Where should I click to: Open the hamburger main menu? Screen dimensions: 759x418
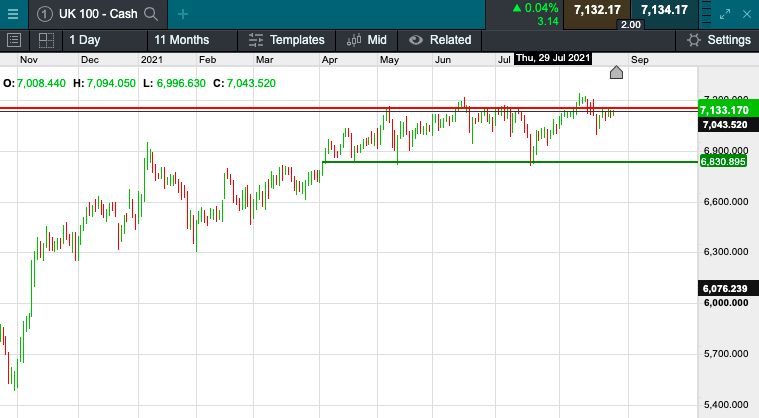pyautogui.click(x=13, y=14)
